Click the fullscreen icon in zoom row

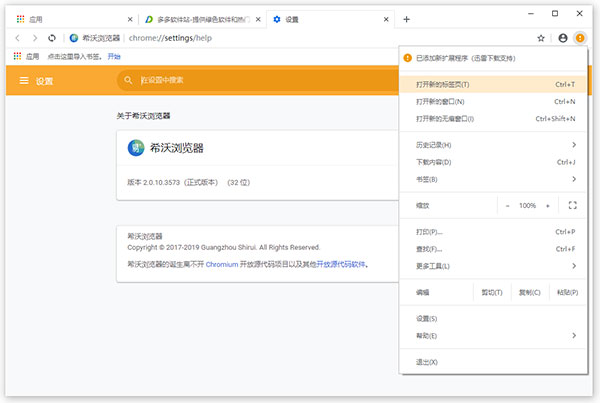(572, 205)
